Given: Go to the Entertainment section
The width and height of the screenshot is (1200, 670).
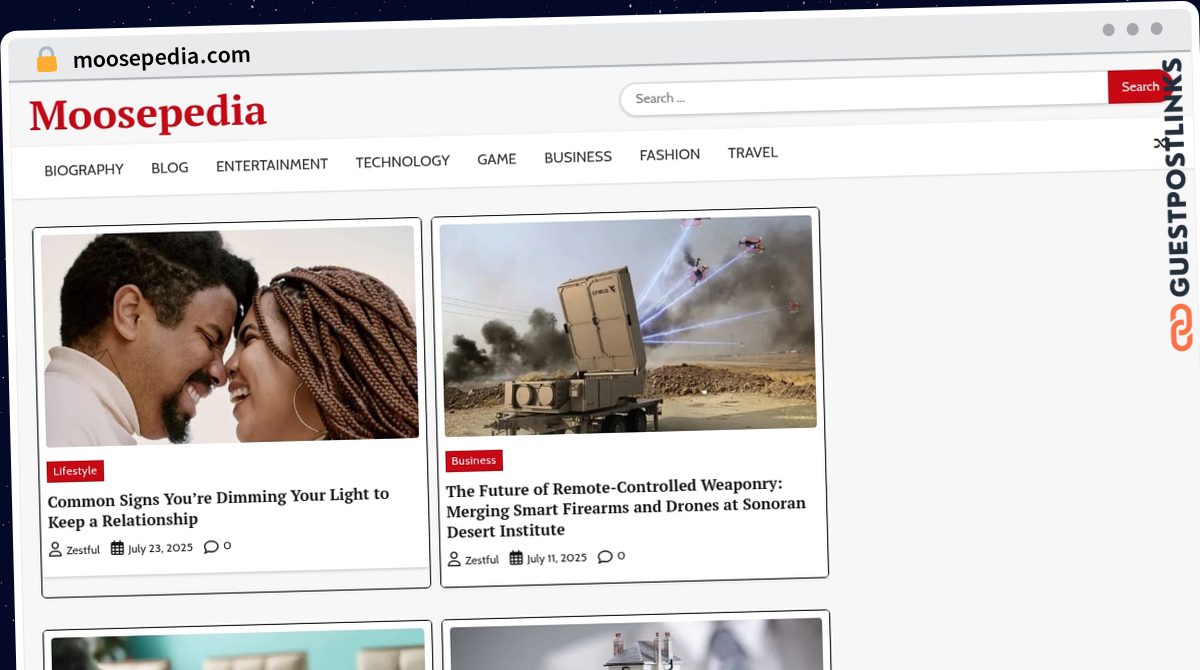Looking at the screenshot, I should click(x=272, y=164).
